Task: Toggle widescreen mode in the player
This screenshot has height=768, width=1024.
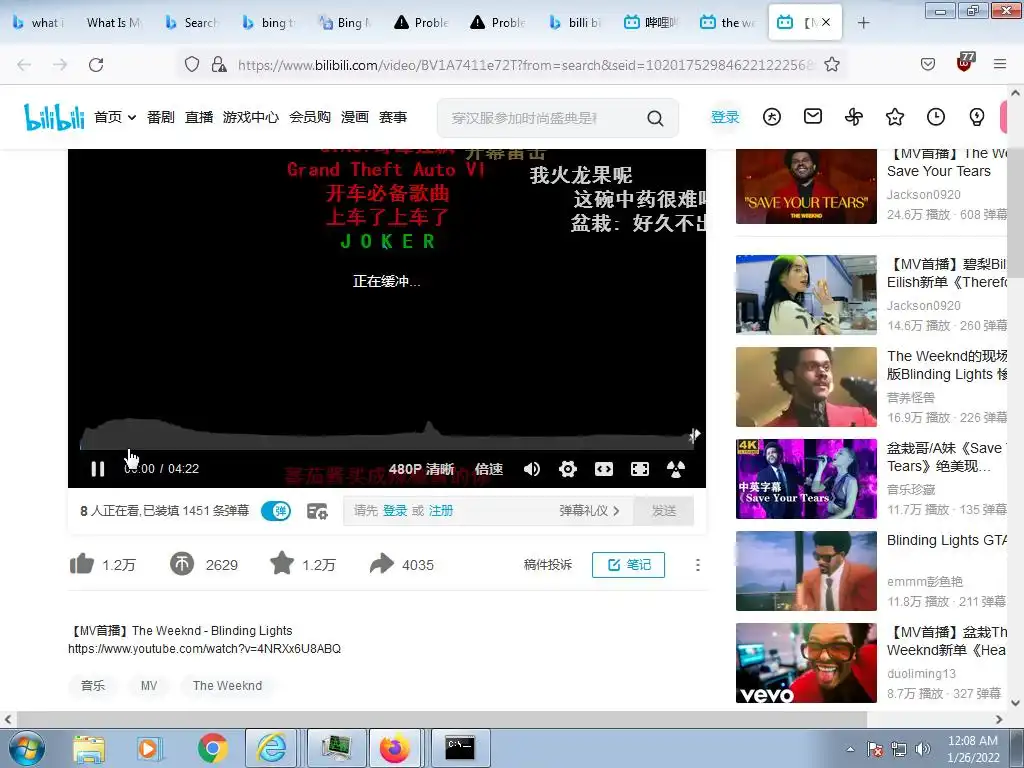Action: [x=603, y=469]
